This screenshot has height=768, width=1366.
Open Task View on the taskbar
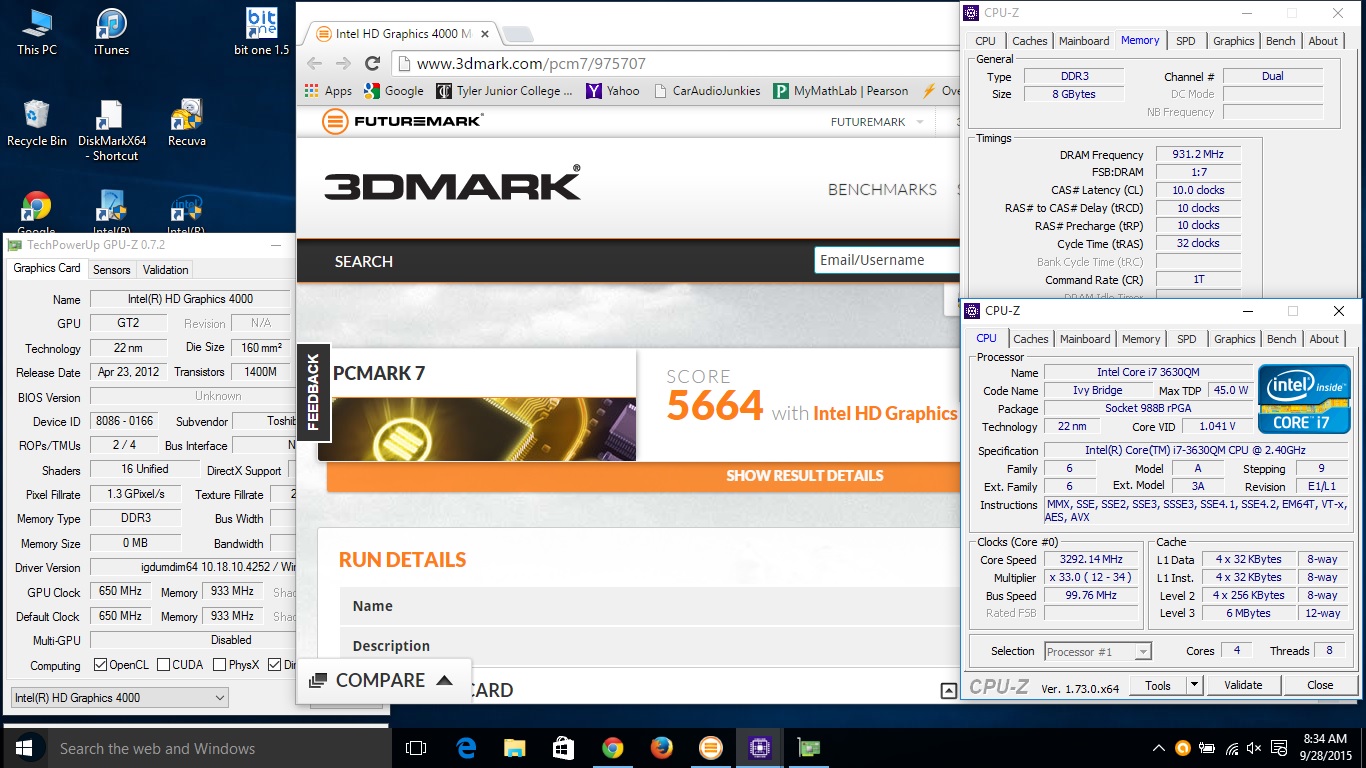tap(416, 748)
